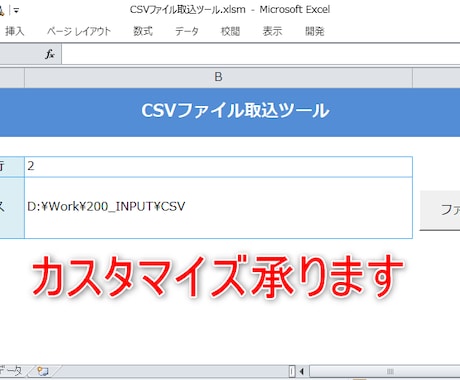Click the horizontal scrollbar left arrow

coord(302,371)
